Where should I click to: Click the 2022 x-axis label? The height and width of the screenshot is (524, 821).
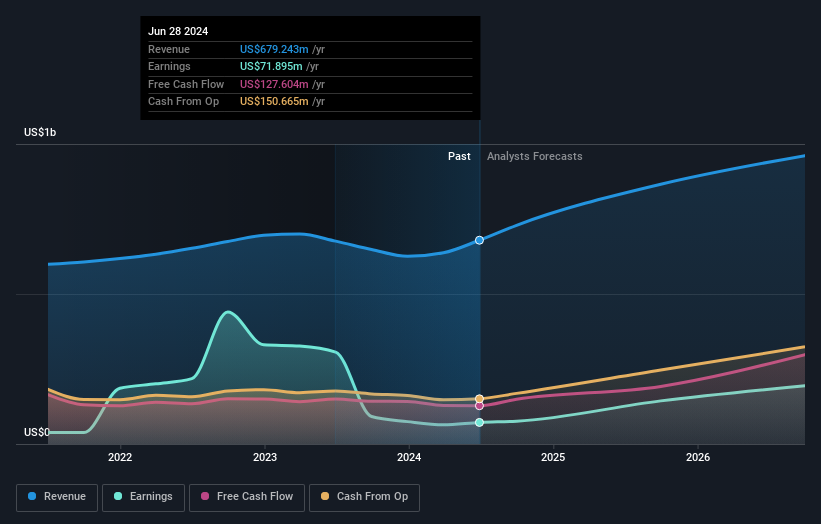(120, 457)
